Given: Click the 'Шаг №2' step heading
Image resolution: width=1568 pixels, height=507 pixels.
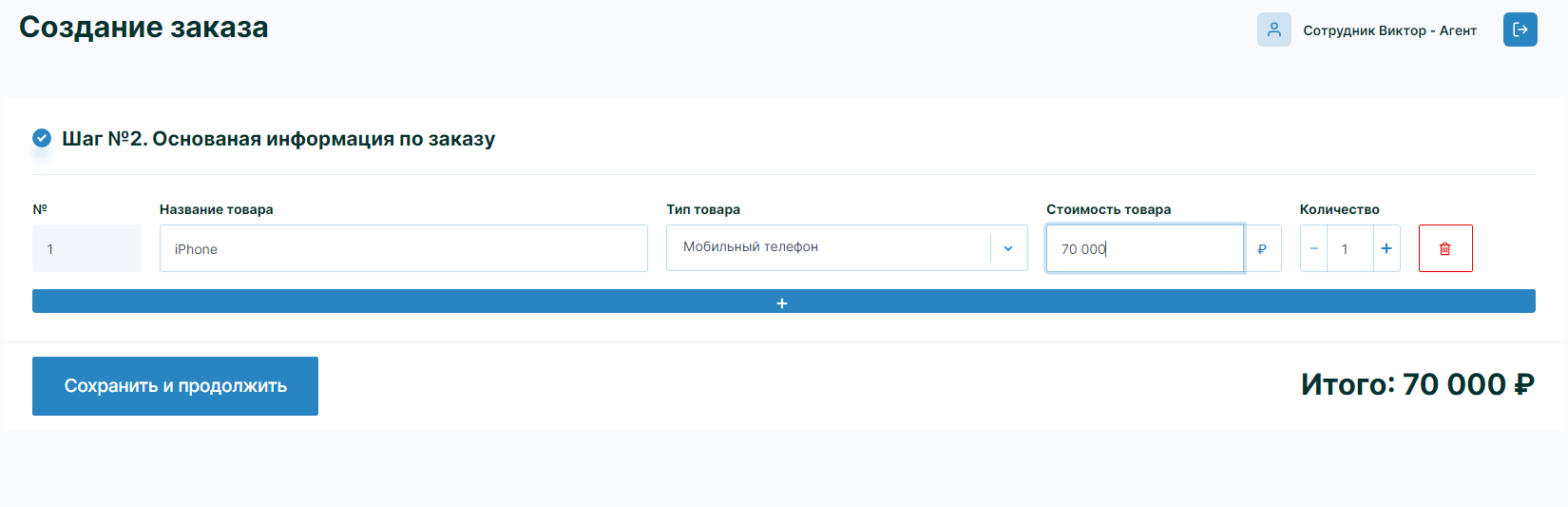Looking at the screenshot, I should (278, 139).
